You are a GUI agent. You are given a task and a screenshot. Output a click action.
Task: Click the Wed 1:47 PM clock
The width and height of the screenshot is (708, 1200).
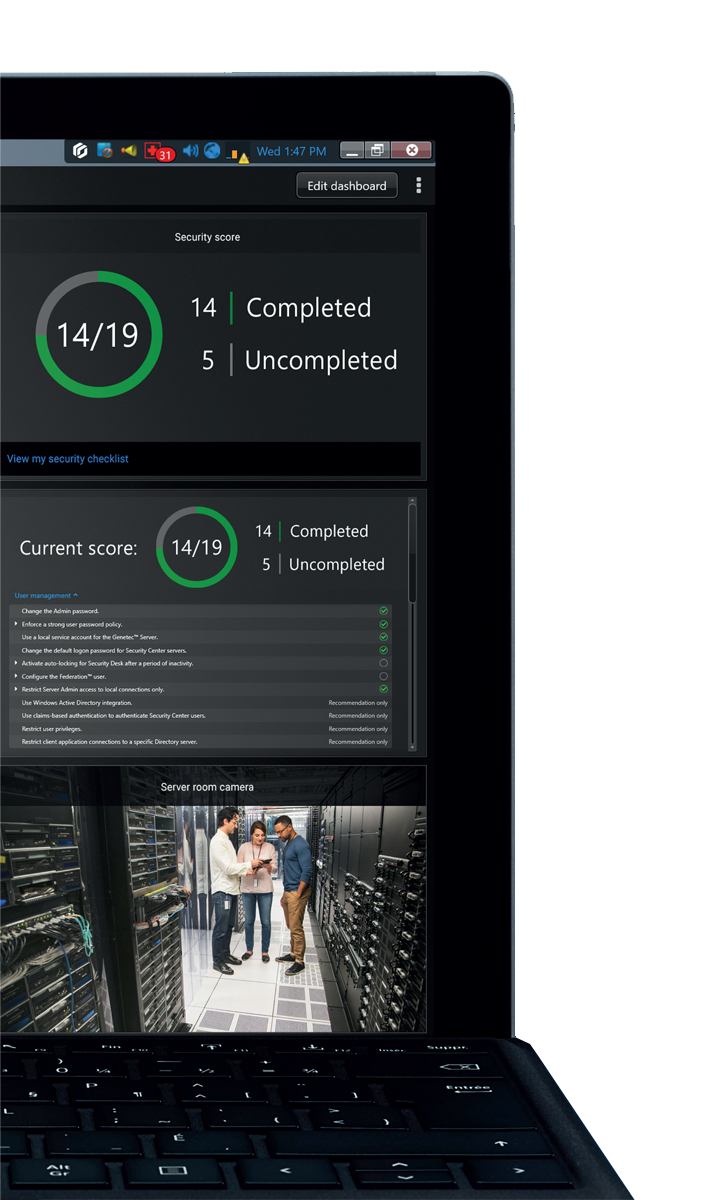(291, 151)
